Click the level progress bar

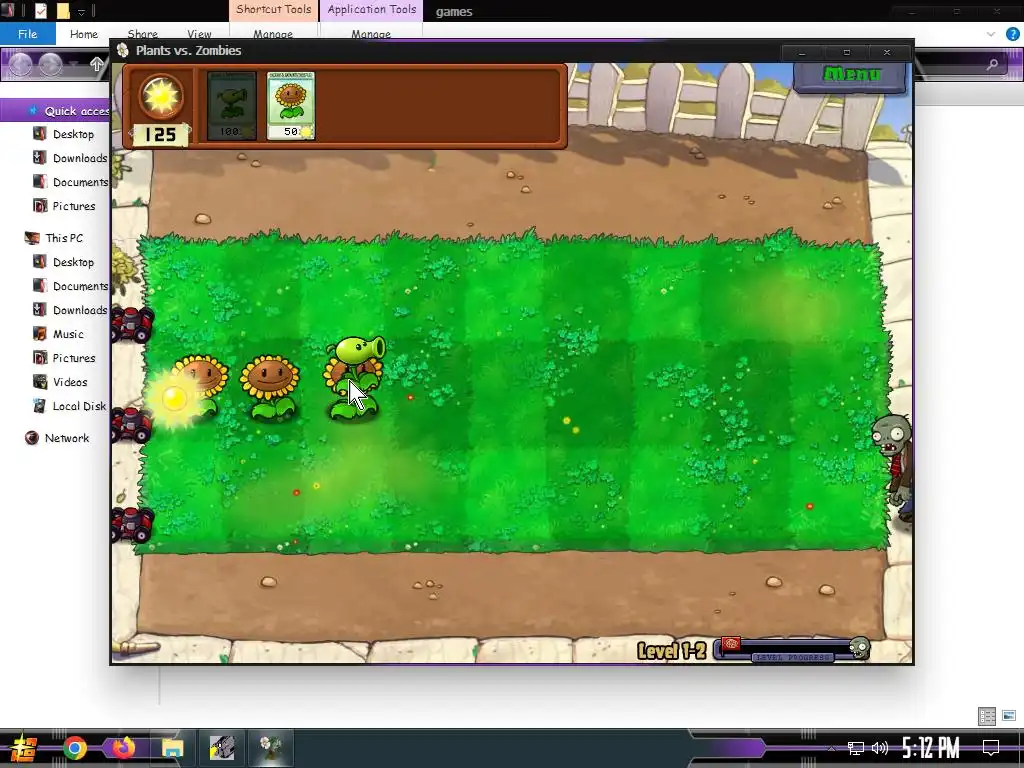pos(792,650)
